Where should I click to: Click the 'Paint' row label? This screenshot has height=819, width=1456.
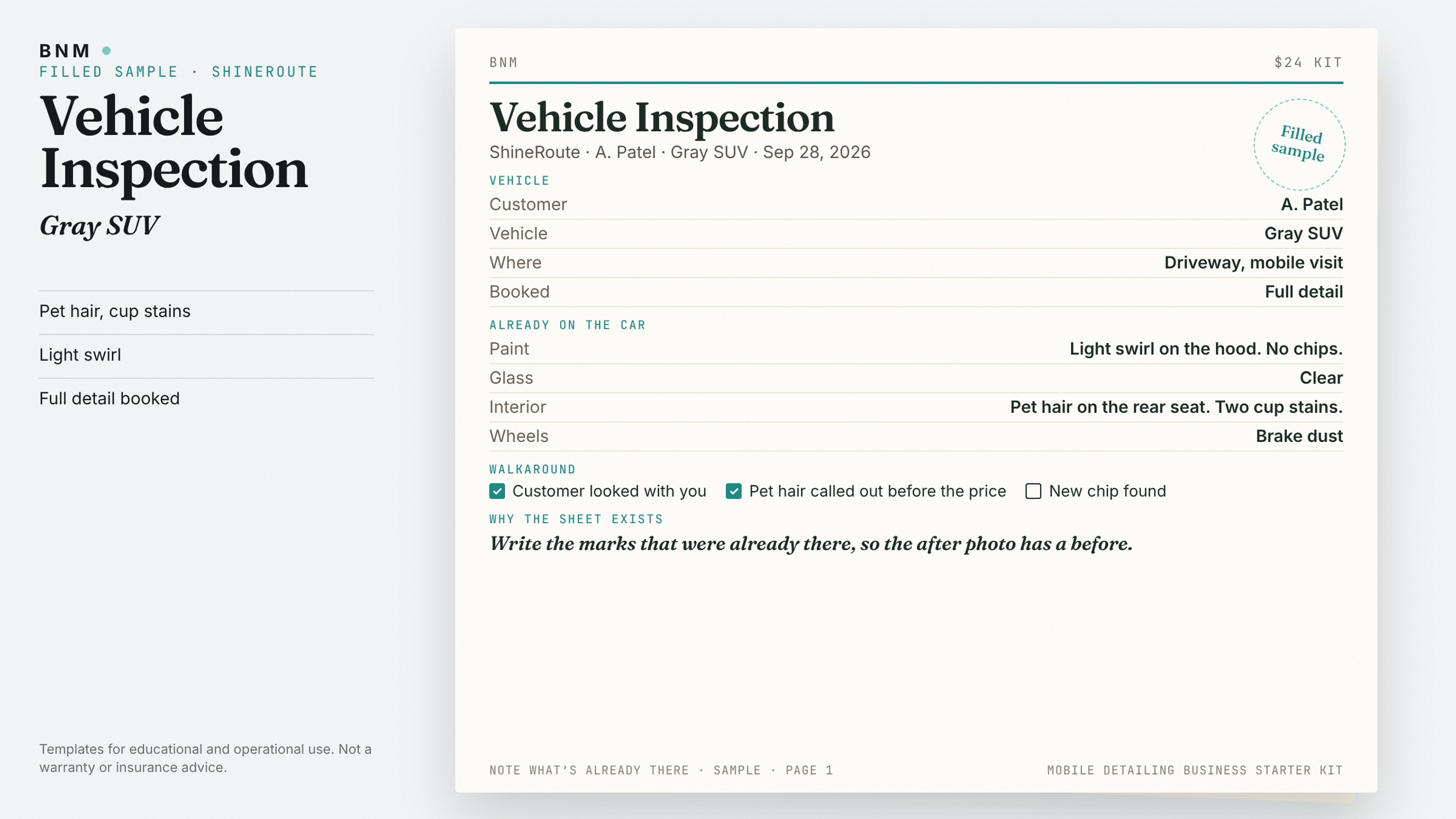pyautogui.click(x=509, y=349)
